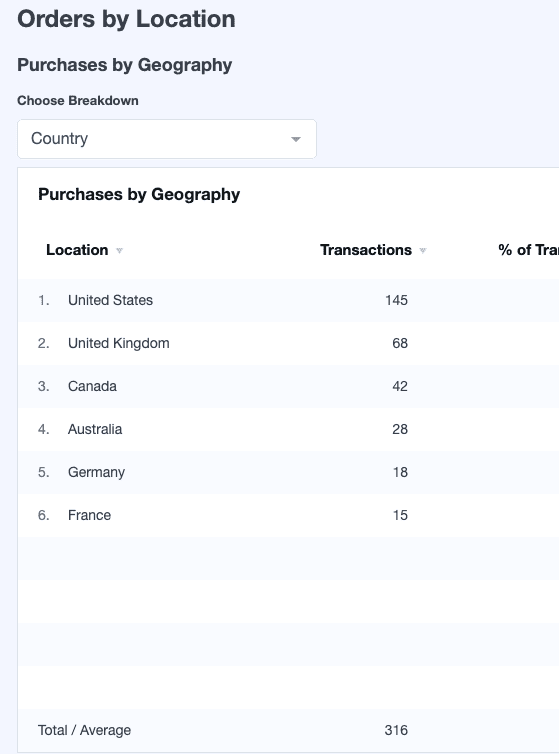Click the % of Transactions column header

[528, 250]
